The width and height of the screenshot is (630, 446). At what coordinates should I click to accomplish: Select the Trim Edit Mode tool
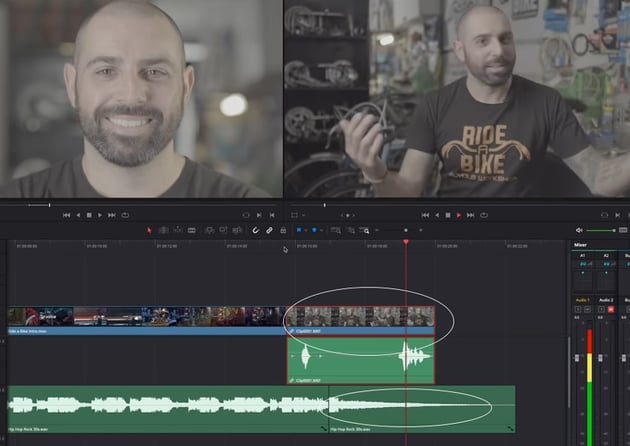tap(163, 230)
